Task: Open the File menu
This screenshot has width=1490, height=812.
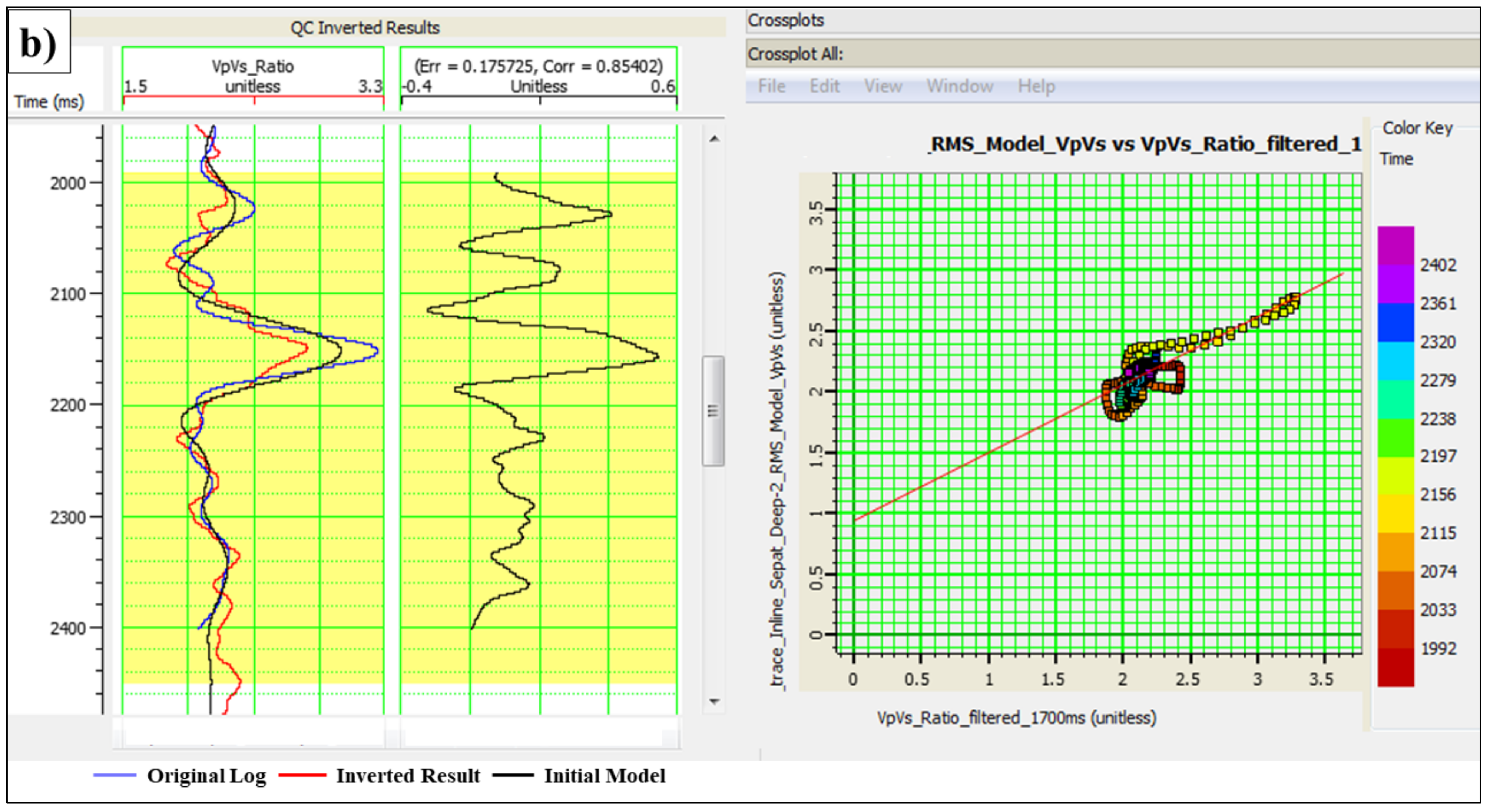Action: 771,87
